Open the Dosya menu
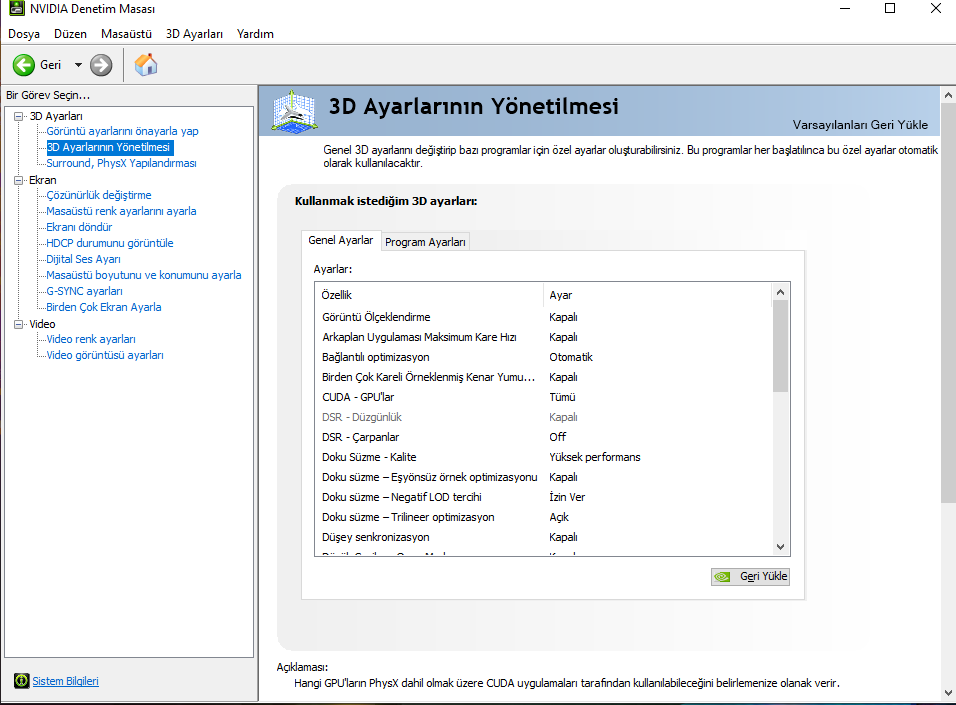 click(x=24, y=34)
